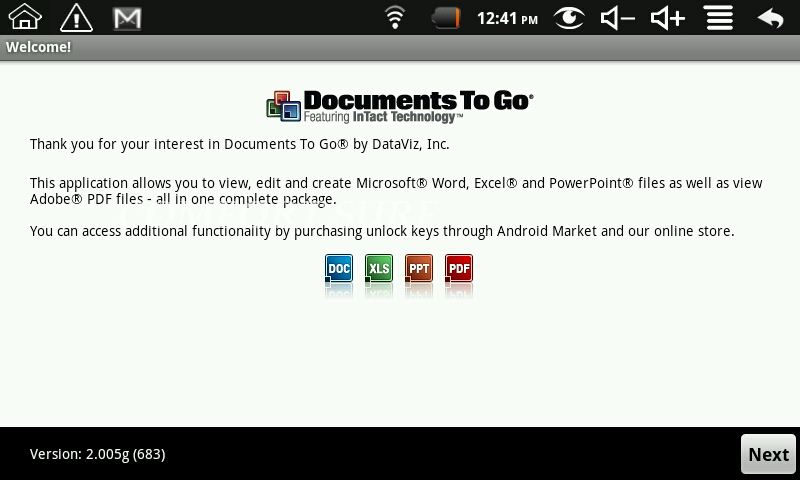The height and width of the screenshot is (480, 800).
Task: Tap the Android Market unlock keys sentence
Action: [x=382, y=231]
